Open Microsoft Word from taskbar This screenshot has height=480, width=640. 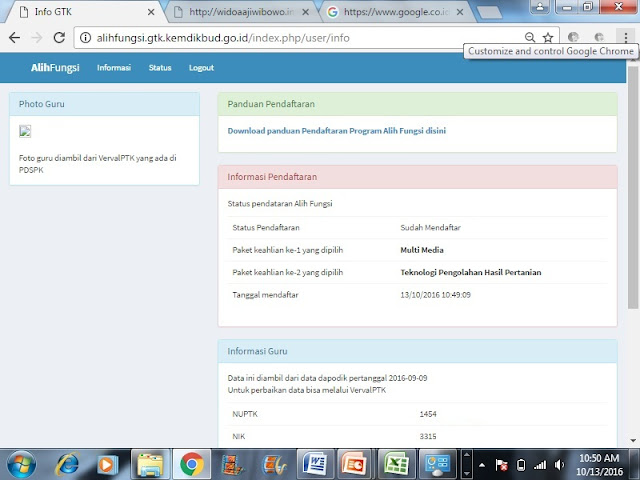point(314,464)
